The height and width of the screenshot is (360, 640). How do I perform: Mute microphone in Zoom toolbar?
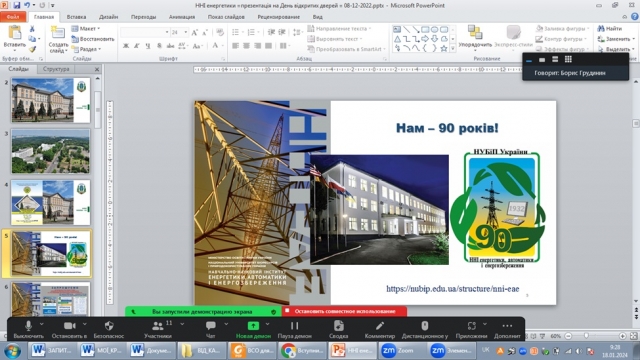[28, 329]
